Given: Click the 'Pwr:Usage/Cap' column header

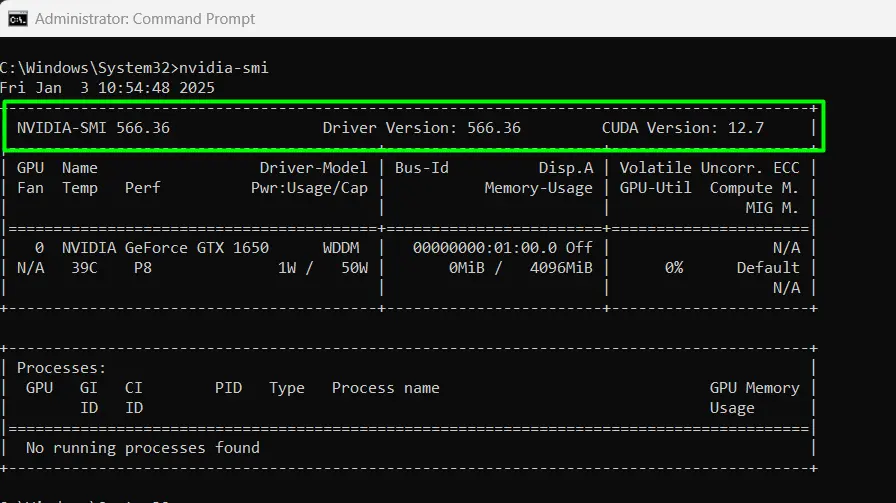Looking at the screenshot, I should (x=309, y=188).
